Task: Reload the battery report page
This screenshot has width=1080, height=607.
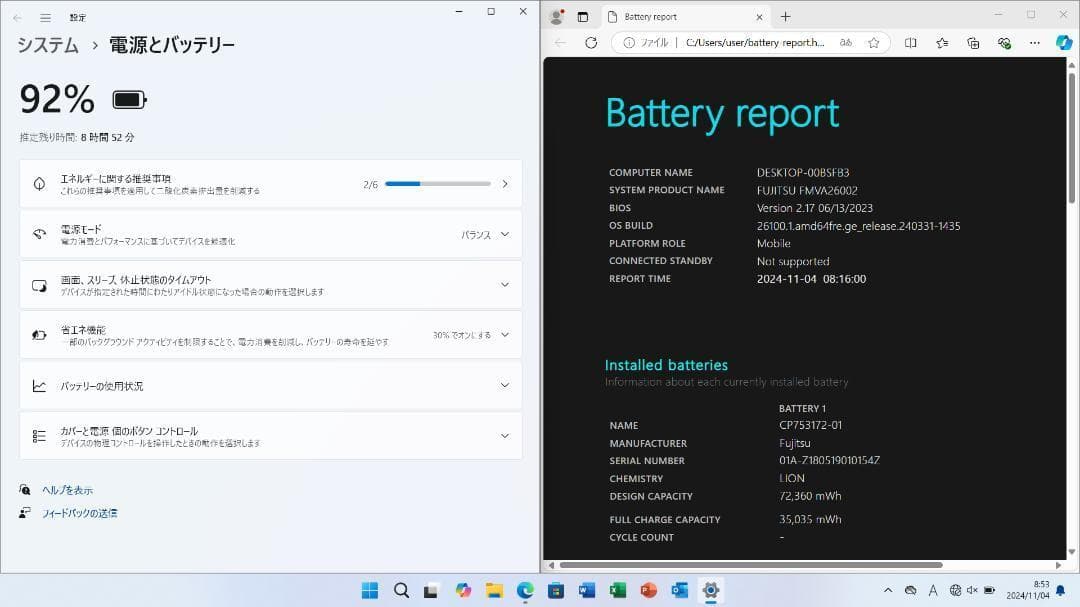Action: (x=591, y=43)
